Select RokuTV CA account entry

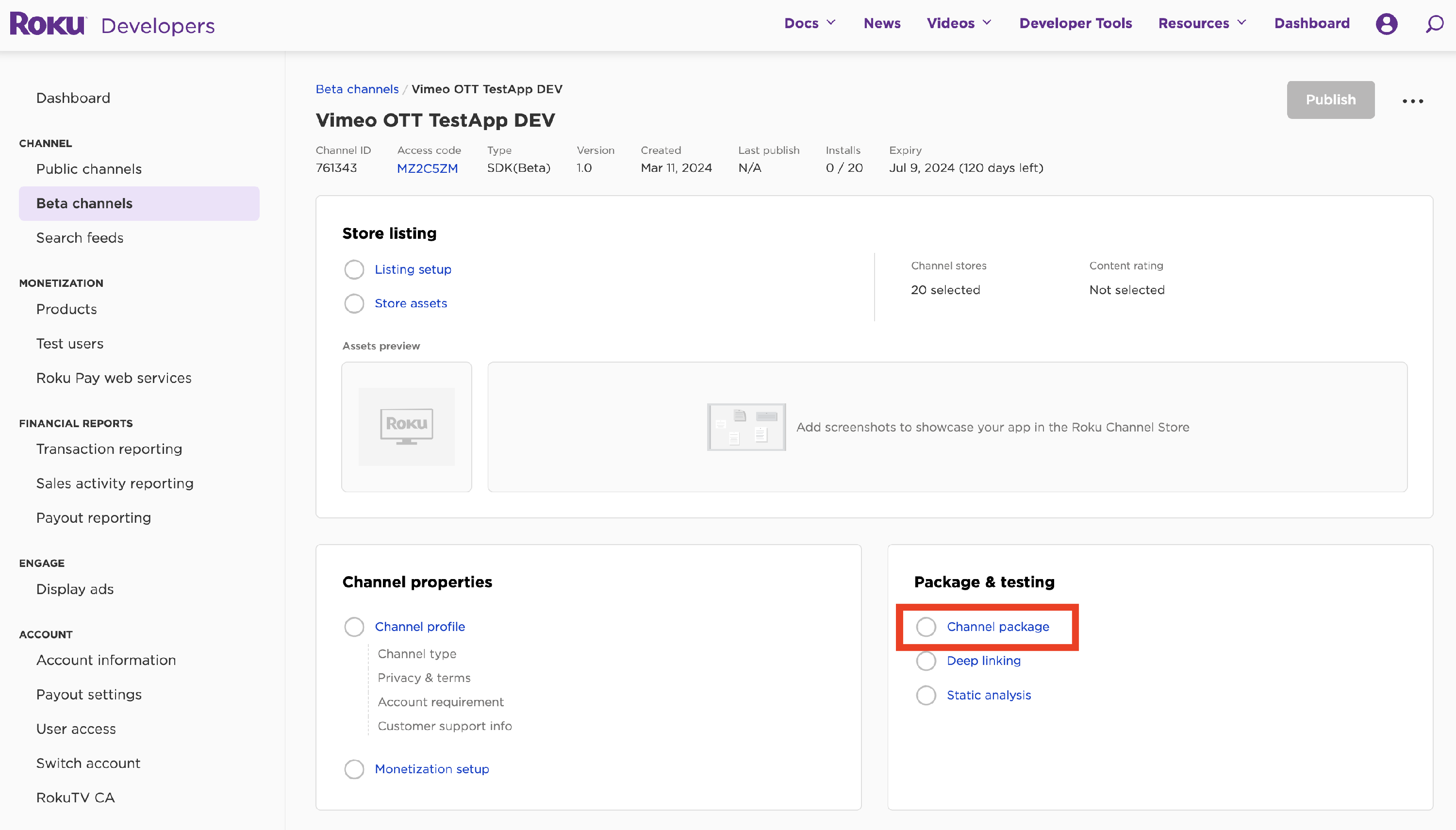click(75, 797)
